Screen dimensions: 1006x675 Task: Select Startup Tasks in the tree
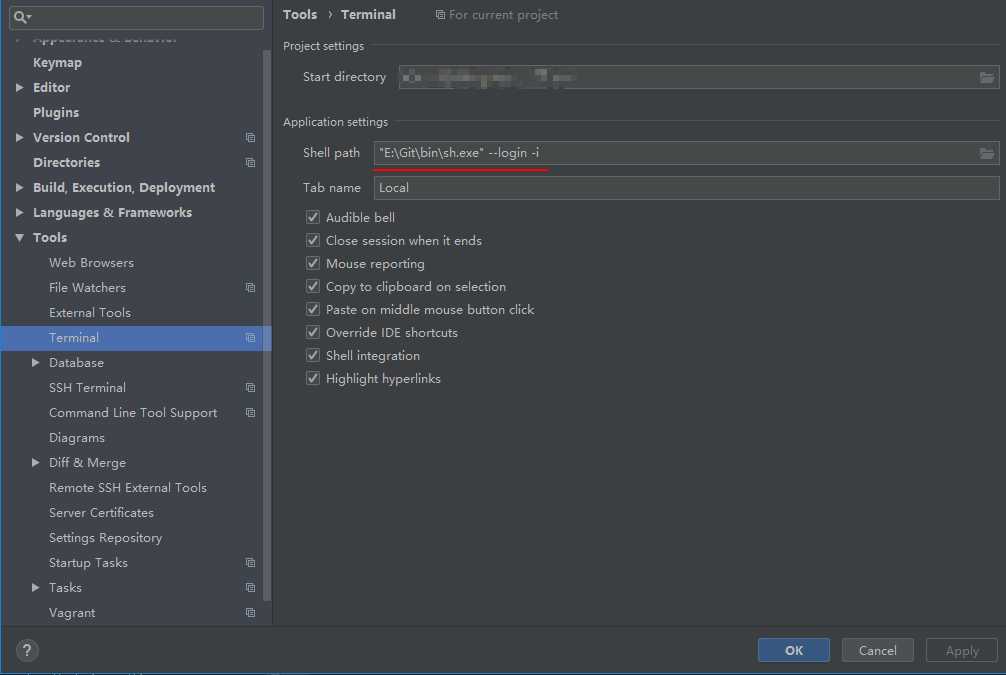pos(88,563)
